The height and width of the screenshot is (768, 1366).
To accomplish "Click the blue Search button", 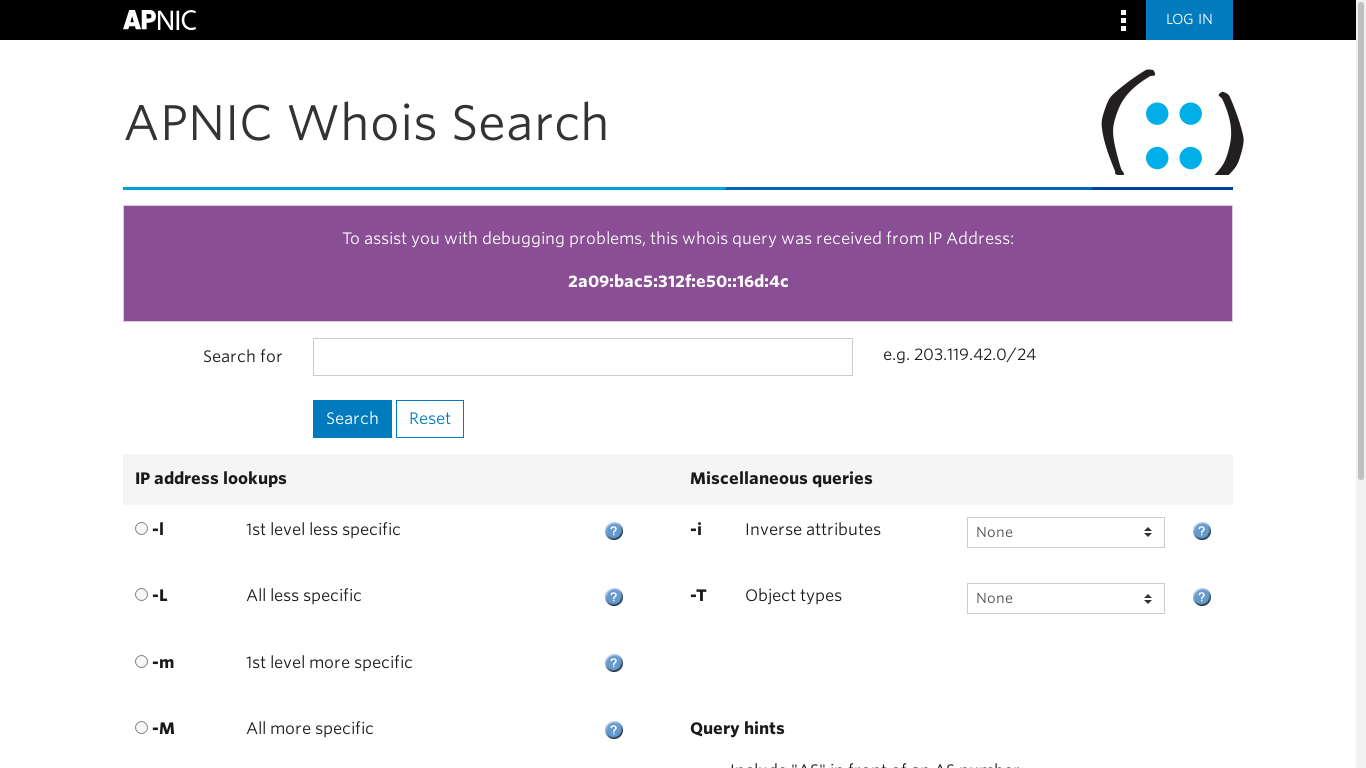I will (352, 419).
